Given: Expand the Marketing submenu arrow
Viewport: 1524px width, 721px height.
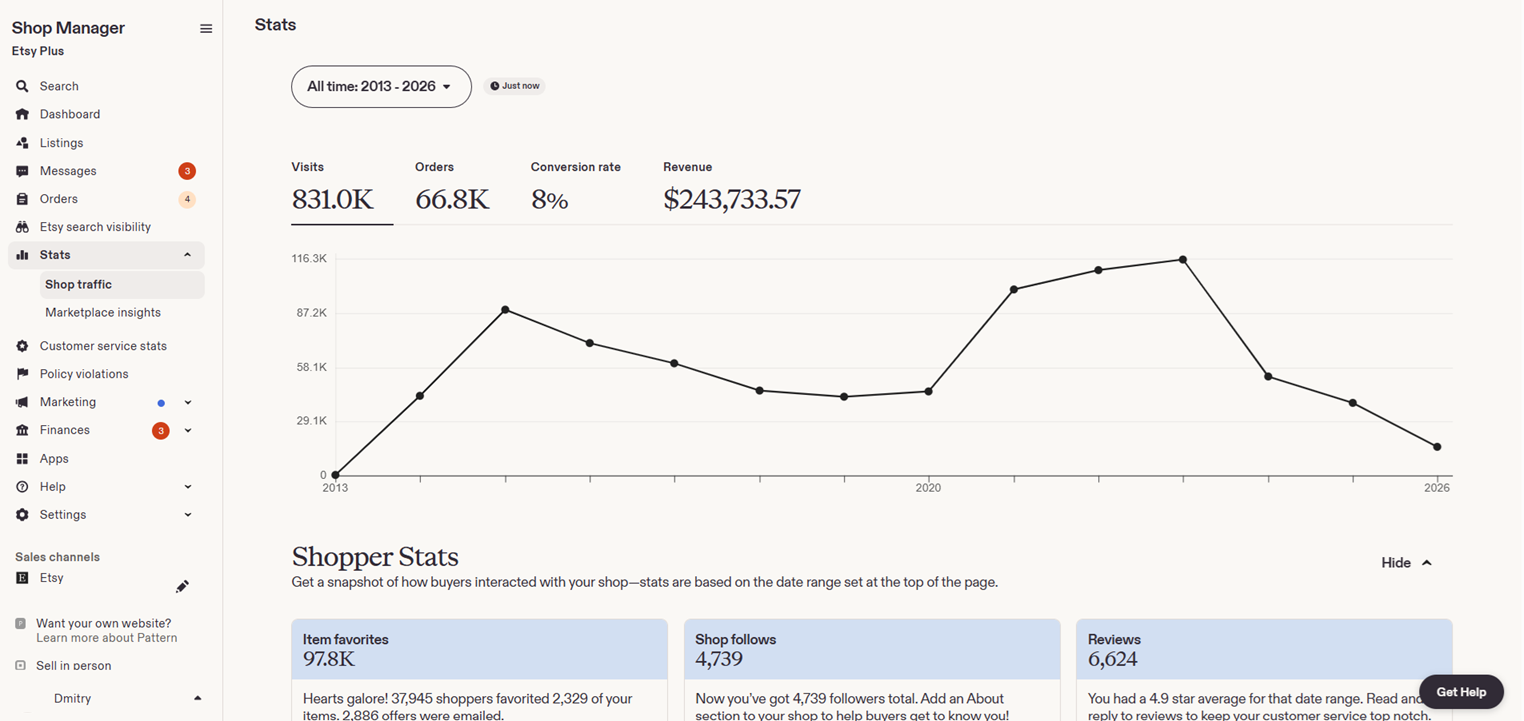Looking at the screenshot, I should pyautogui.click(x=187, y=403).
